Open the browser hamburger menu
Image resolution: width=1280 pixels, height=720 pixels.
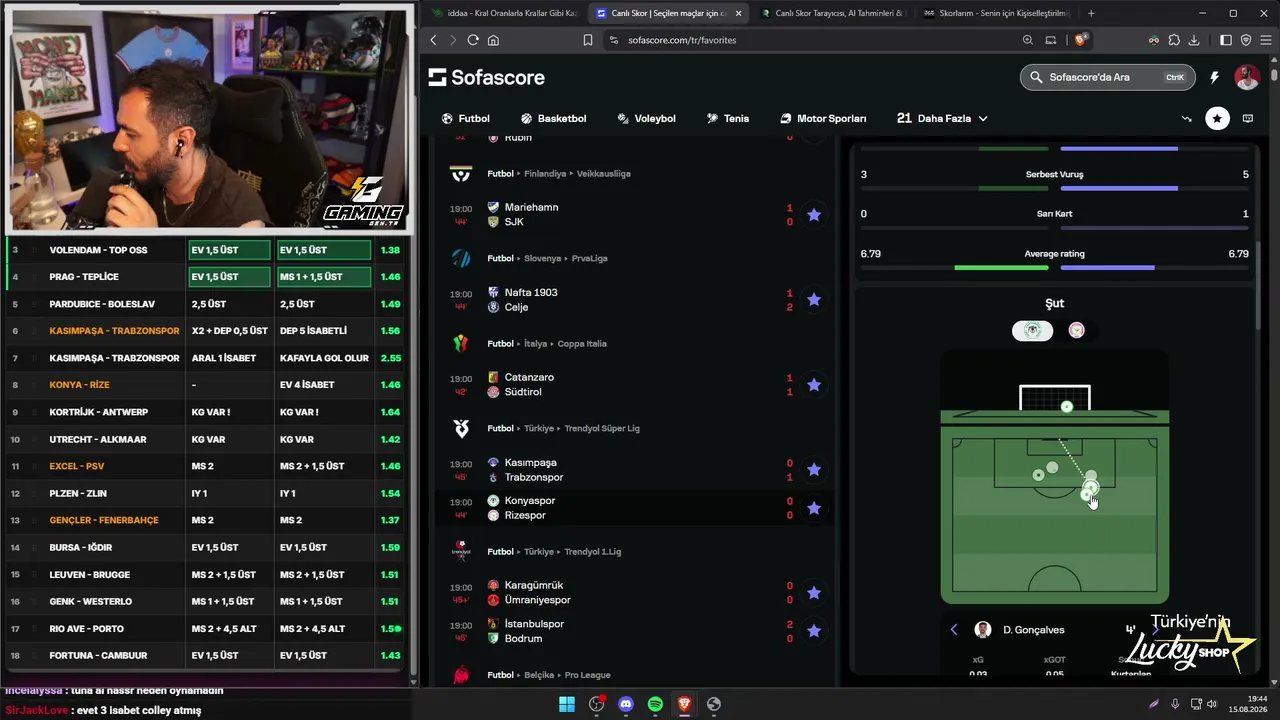coord(1265,40)
